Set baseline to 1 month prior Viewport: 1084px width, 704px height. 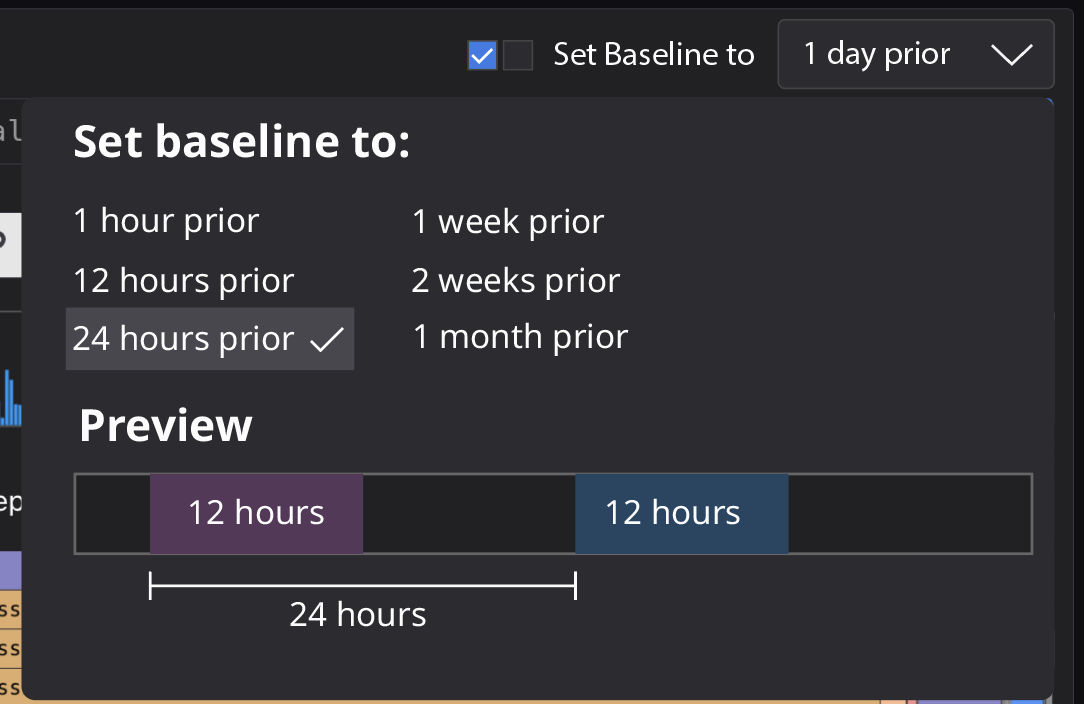pos(520,336)
